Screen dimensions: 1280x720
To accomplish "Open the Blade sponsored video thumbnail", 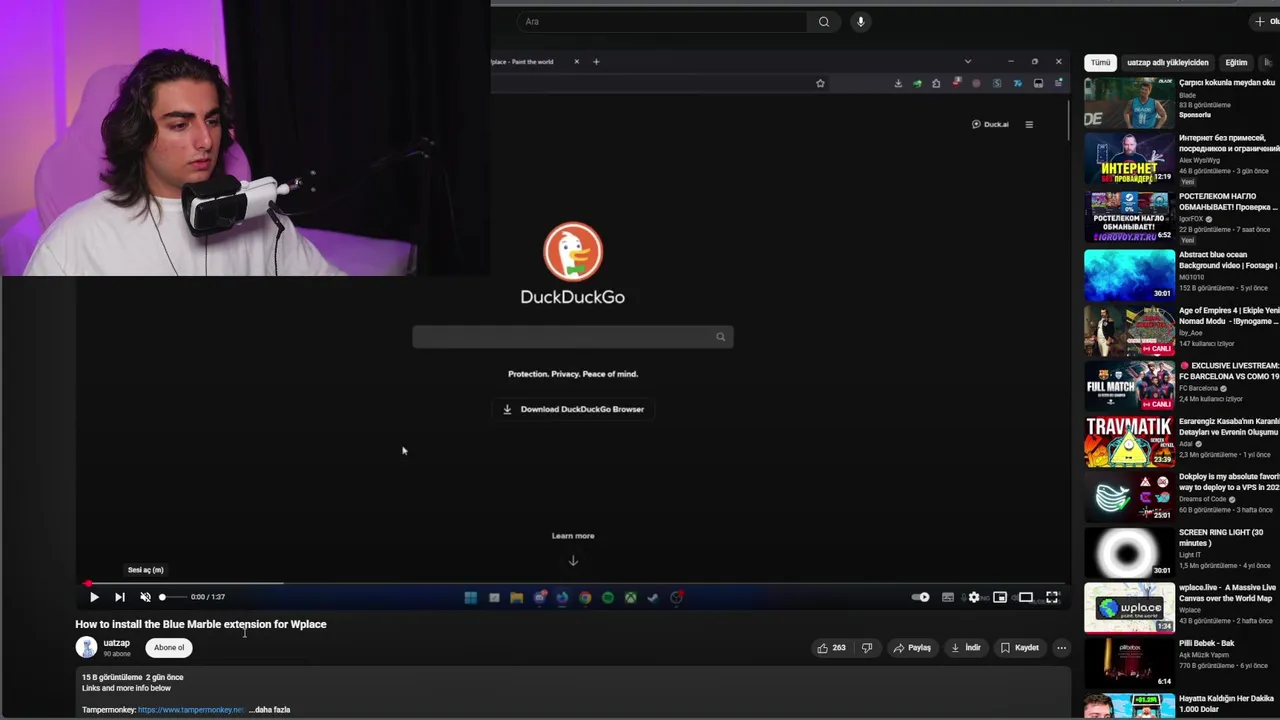I will [x=1129, y=103].
